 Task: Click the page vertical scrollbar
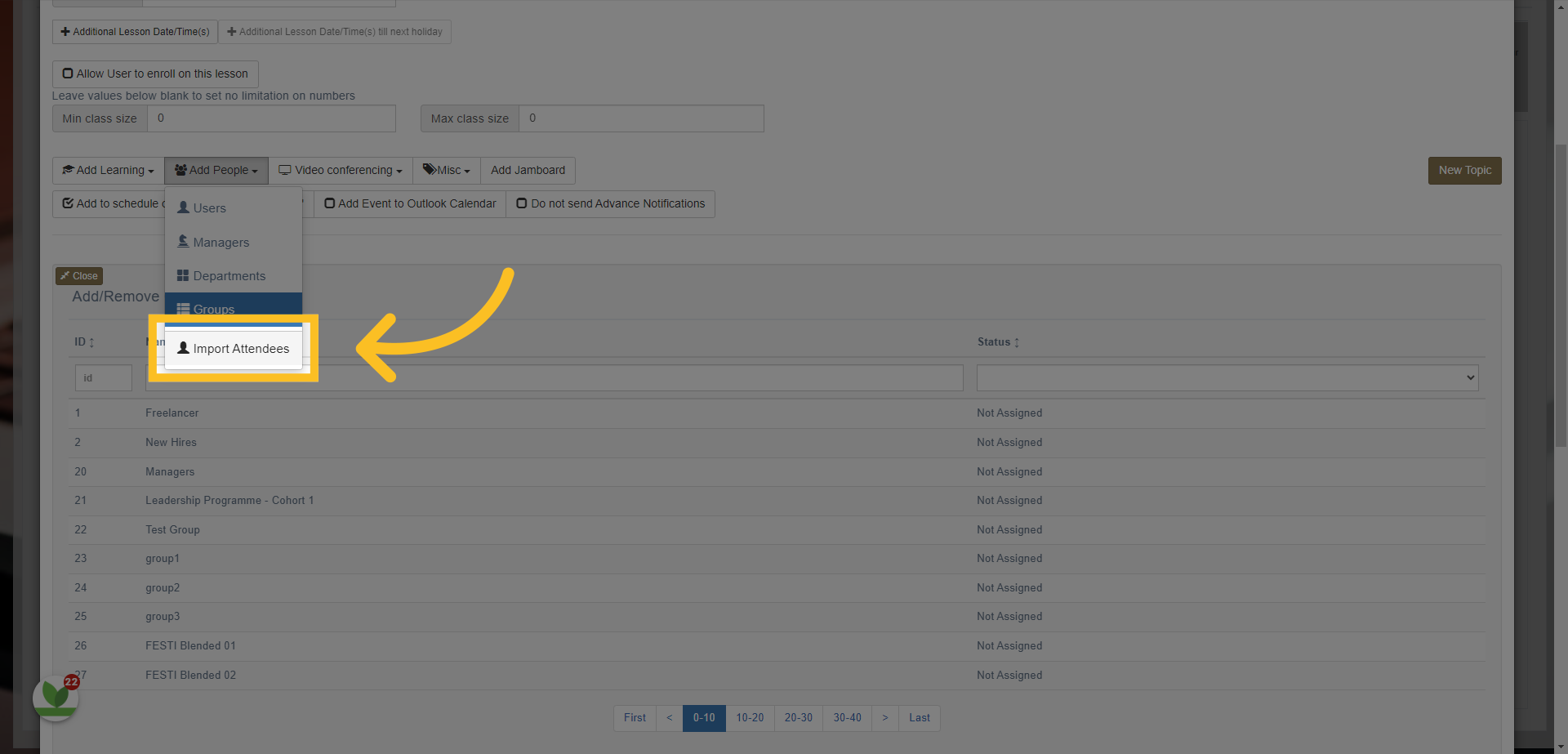[x=1561, y=294]
